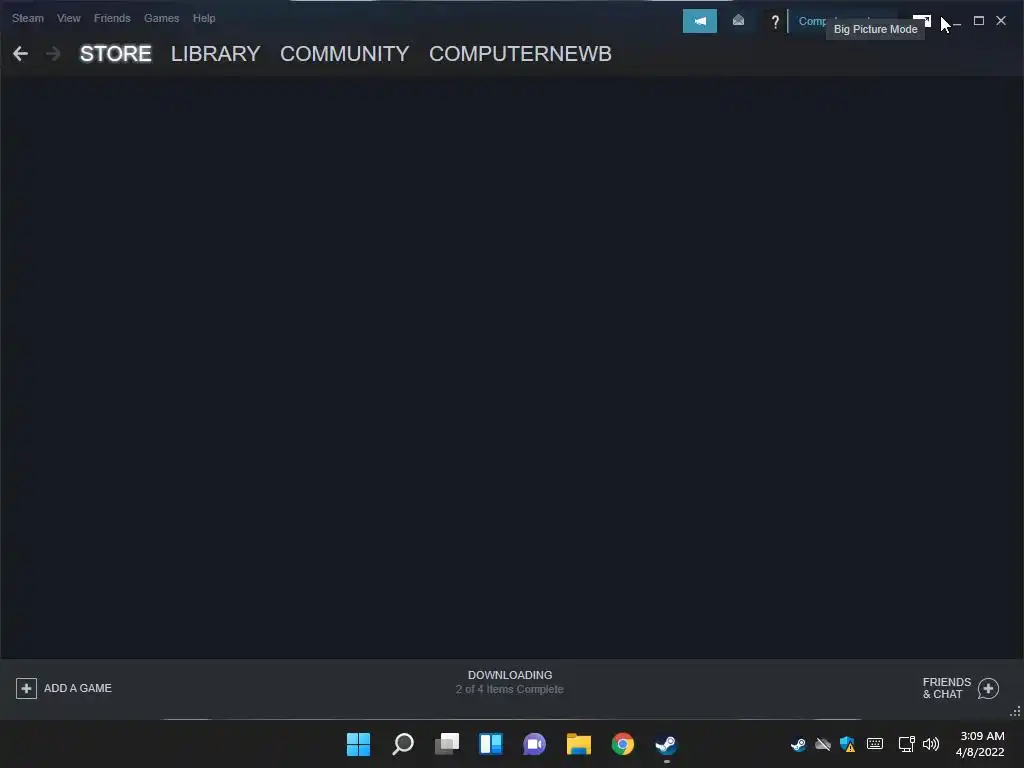Click the OneDrive cloud tray icon
Screen dimensions: 1024x768
pyautogui.click(x=823, y=744)
